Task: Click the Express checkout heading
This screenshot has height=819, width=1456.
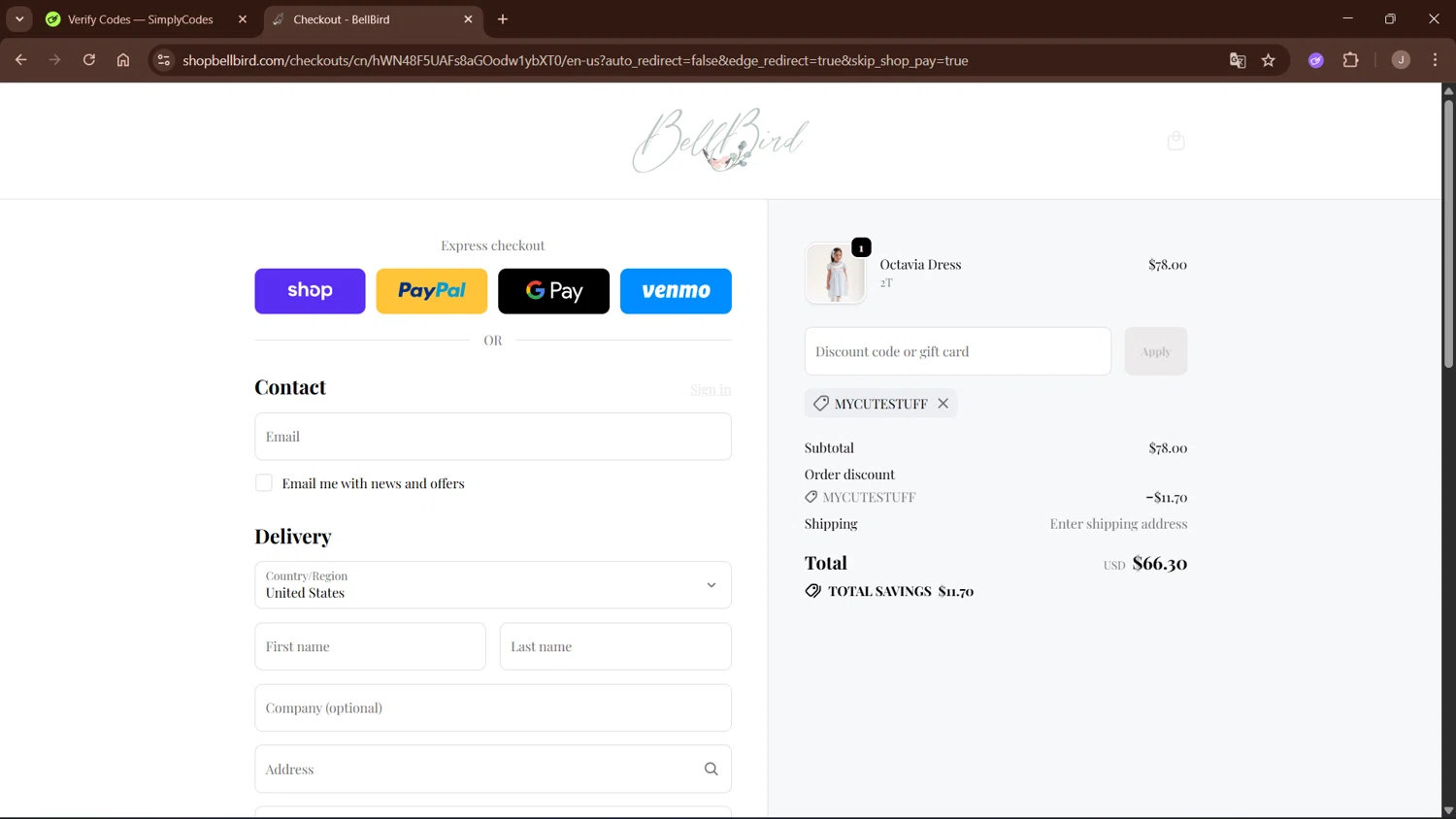Action: pos(493,246)
